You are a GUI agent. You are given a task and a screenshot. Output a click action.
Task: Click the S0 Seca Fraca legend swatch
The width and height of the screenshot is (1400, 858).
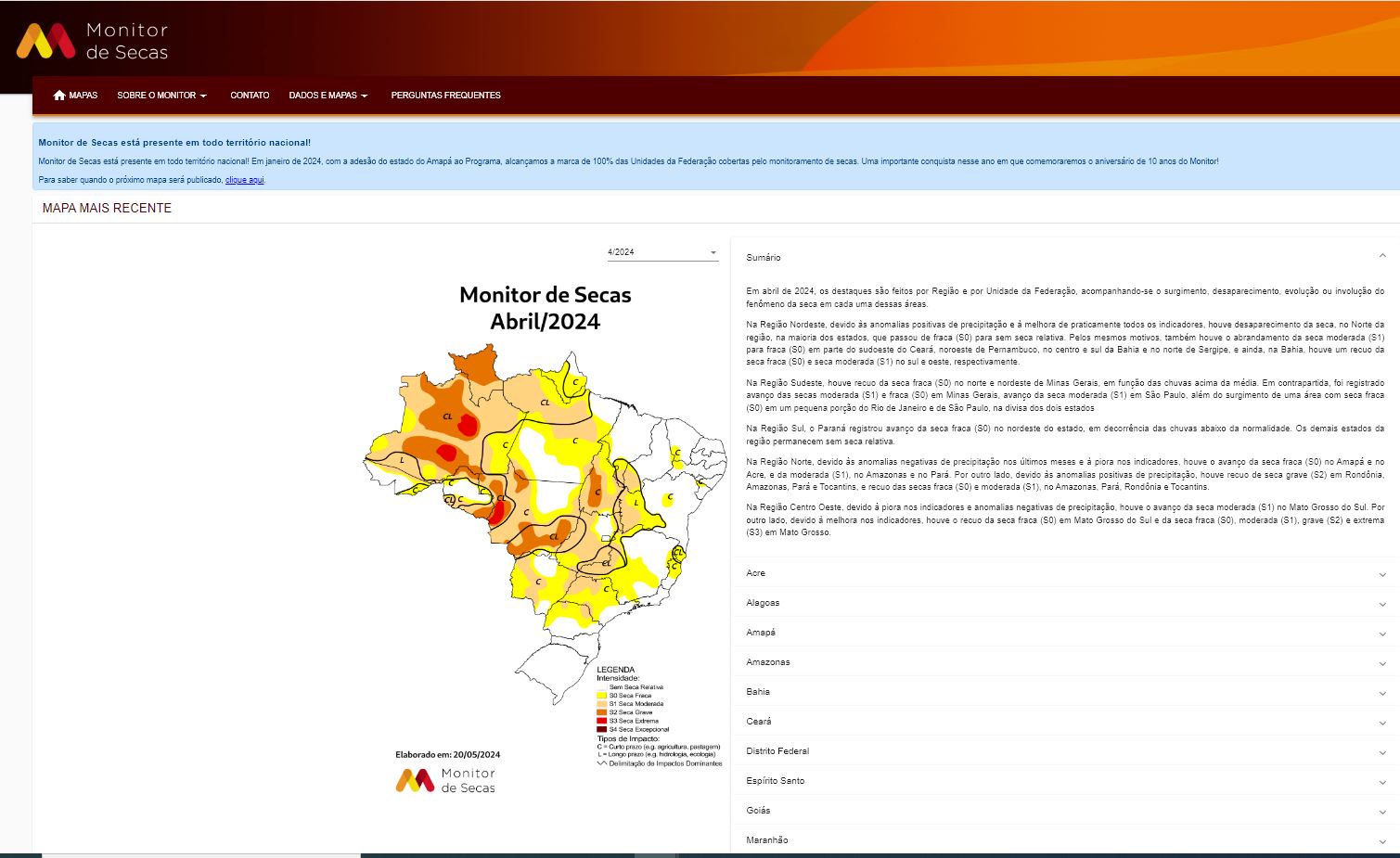(x=601, y=696)
